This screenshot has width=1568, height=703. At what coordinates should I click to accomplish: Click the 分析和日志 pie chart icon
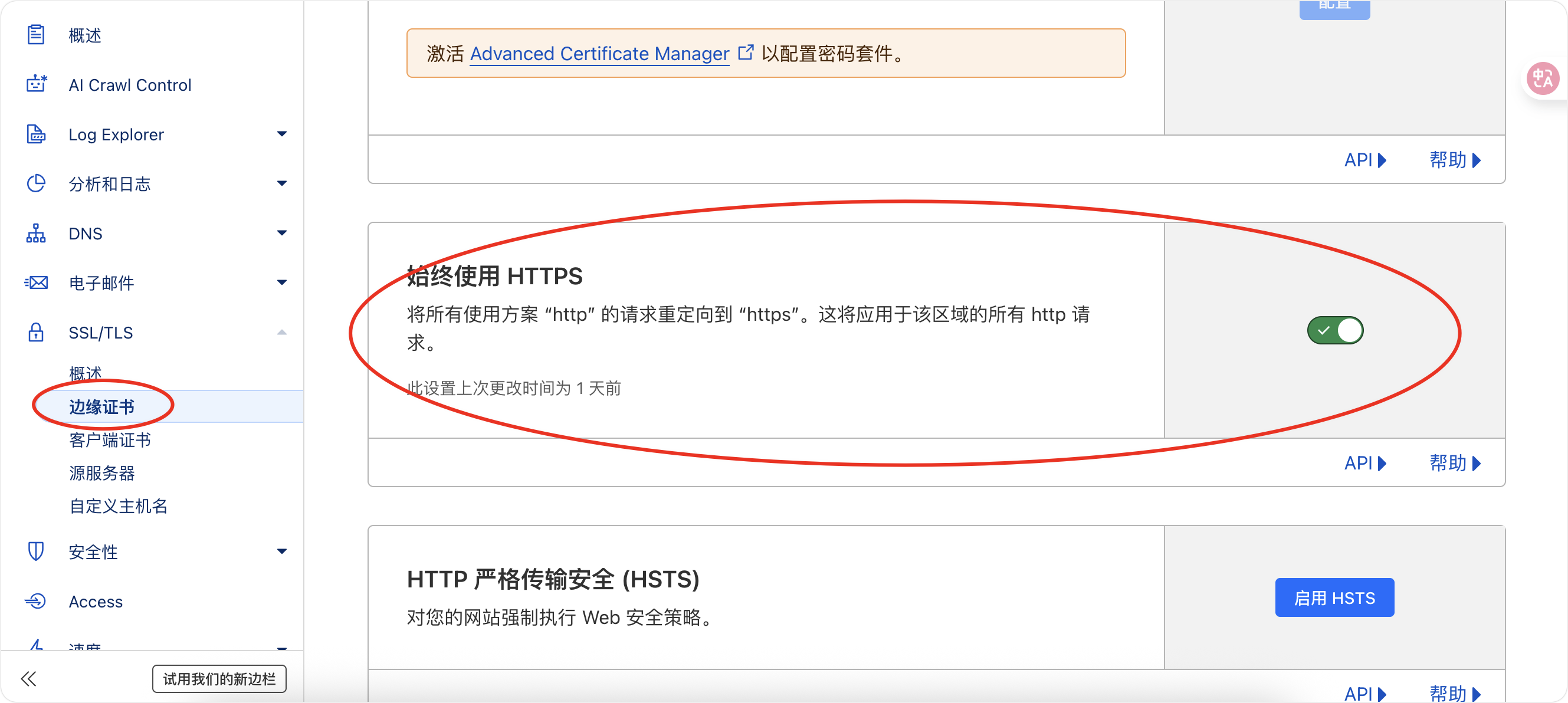point(36,183)
